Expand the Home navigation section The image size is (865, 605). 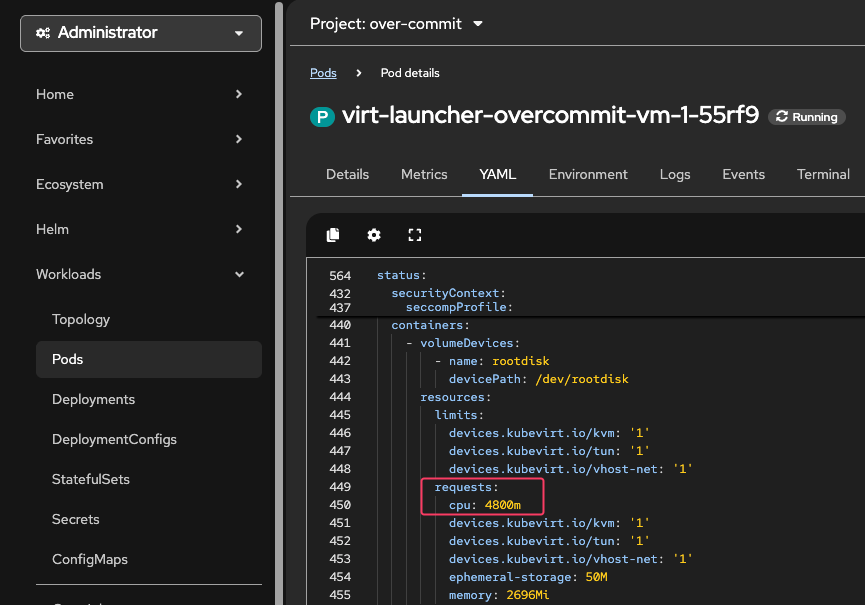point(140,94)
